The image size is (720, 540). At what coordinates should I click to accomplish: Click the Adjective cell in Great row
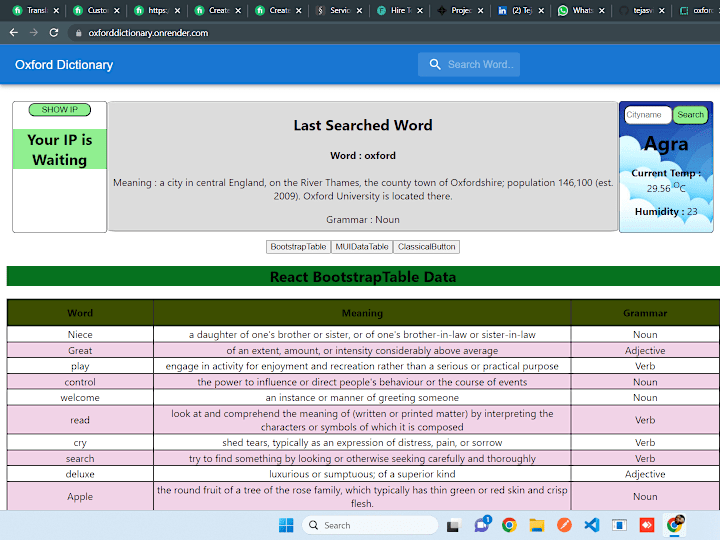[645, 350]
